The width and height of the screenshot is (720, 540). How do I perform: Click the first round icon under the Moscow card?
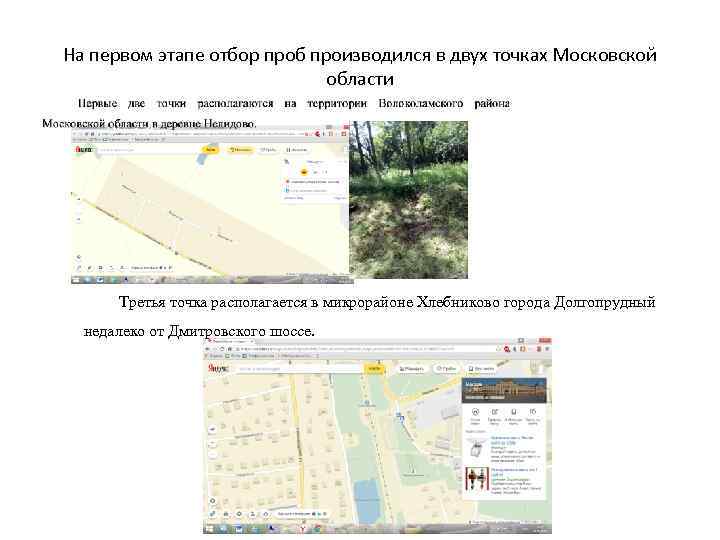pyautogui.click(x=475, y=412)
